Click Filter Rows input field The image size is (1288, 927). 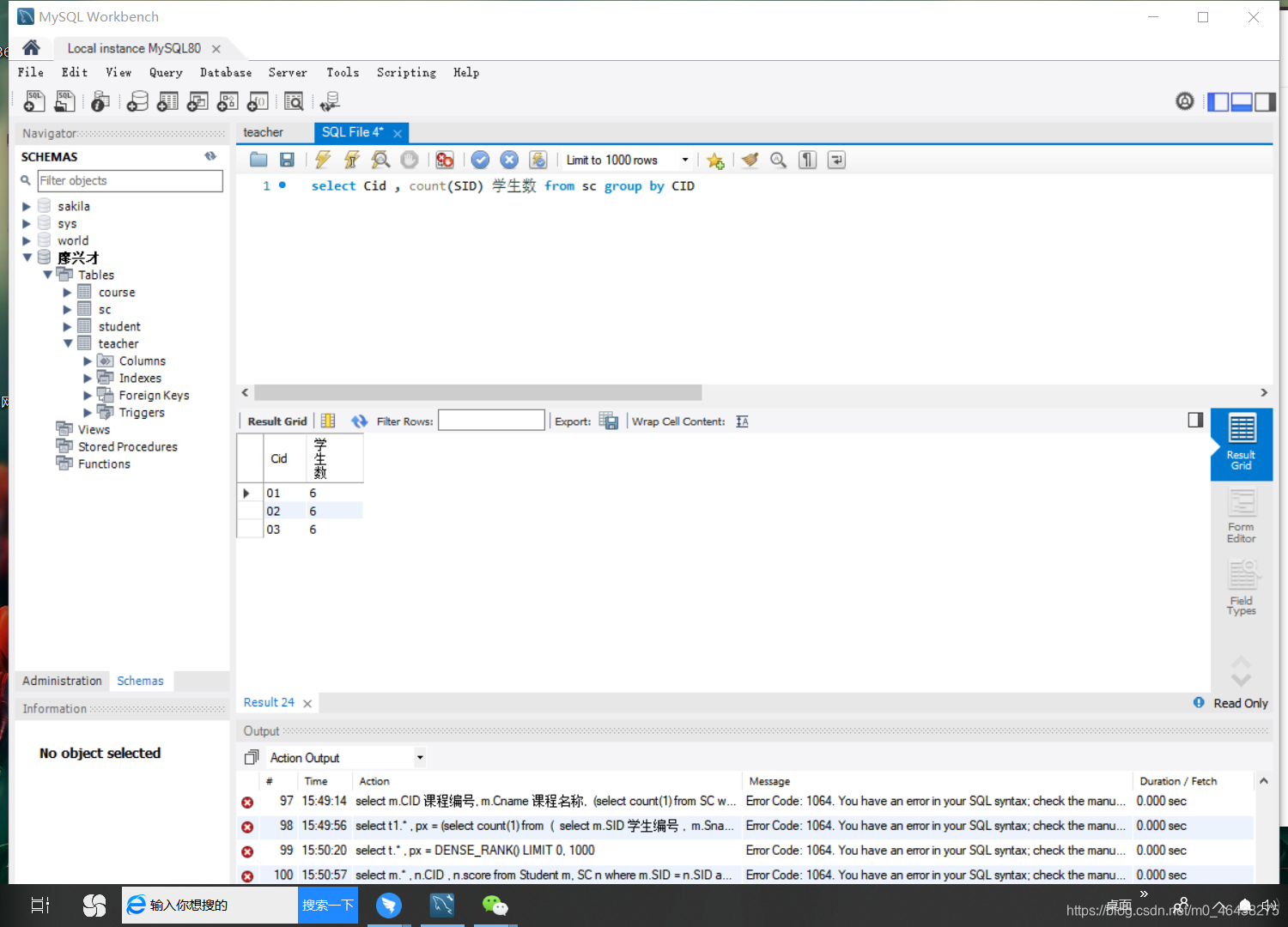click(491, 420)
